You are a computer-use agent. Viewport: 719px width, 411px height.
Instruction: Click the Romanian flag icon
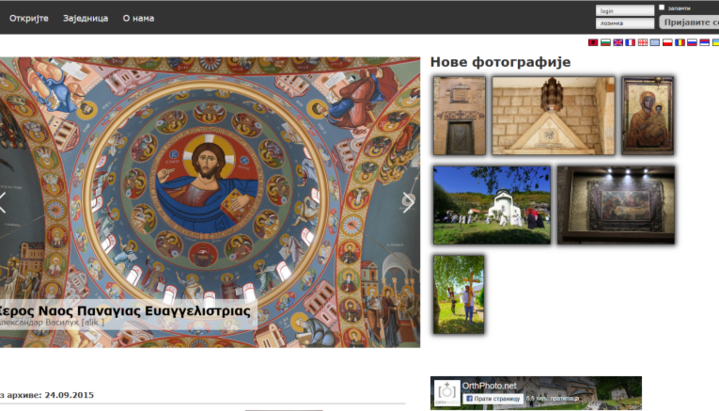(679, 43)
